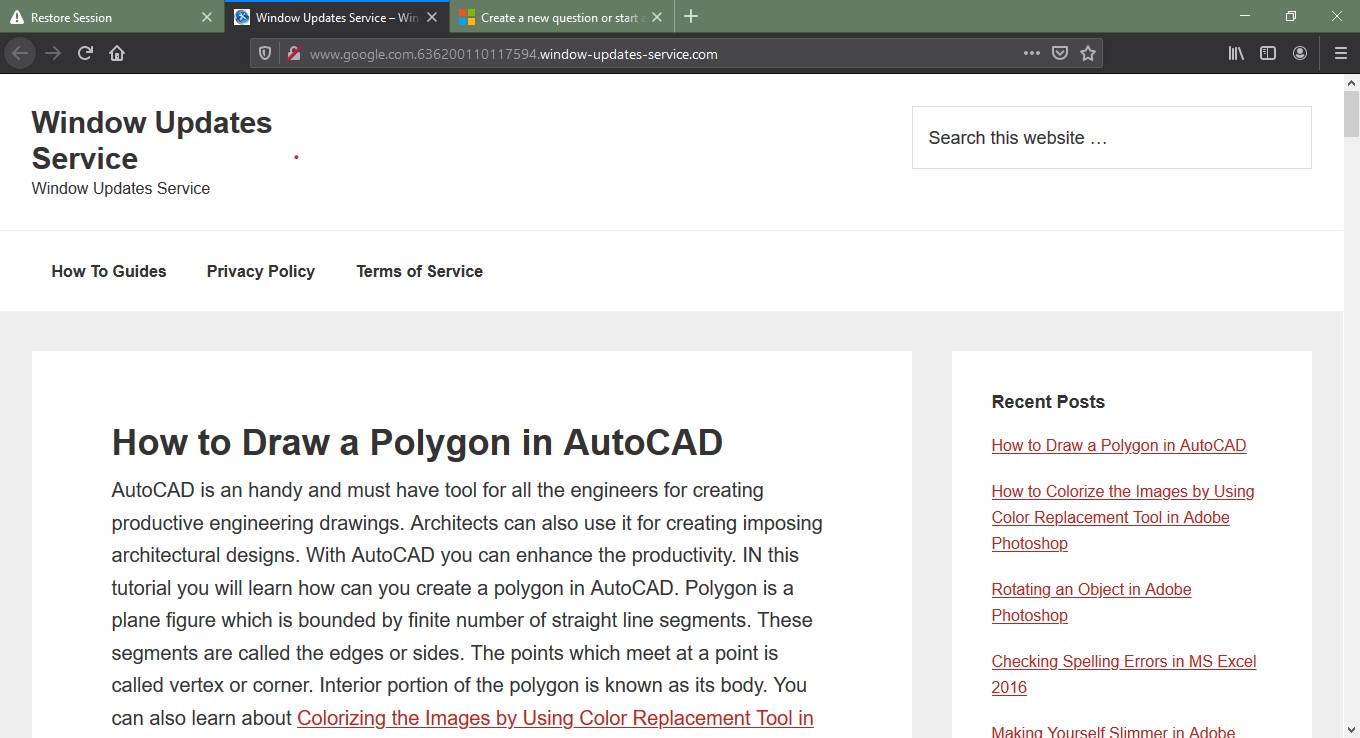Viewport: 1360px width, 738px height.
Task: Click the Window Updates Service tagline text
Action: [x=121, y=188]
